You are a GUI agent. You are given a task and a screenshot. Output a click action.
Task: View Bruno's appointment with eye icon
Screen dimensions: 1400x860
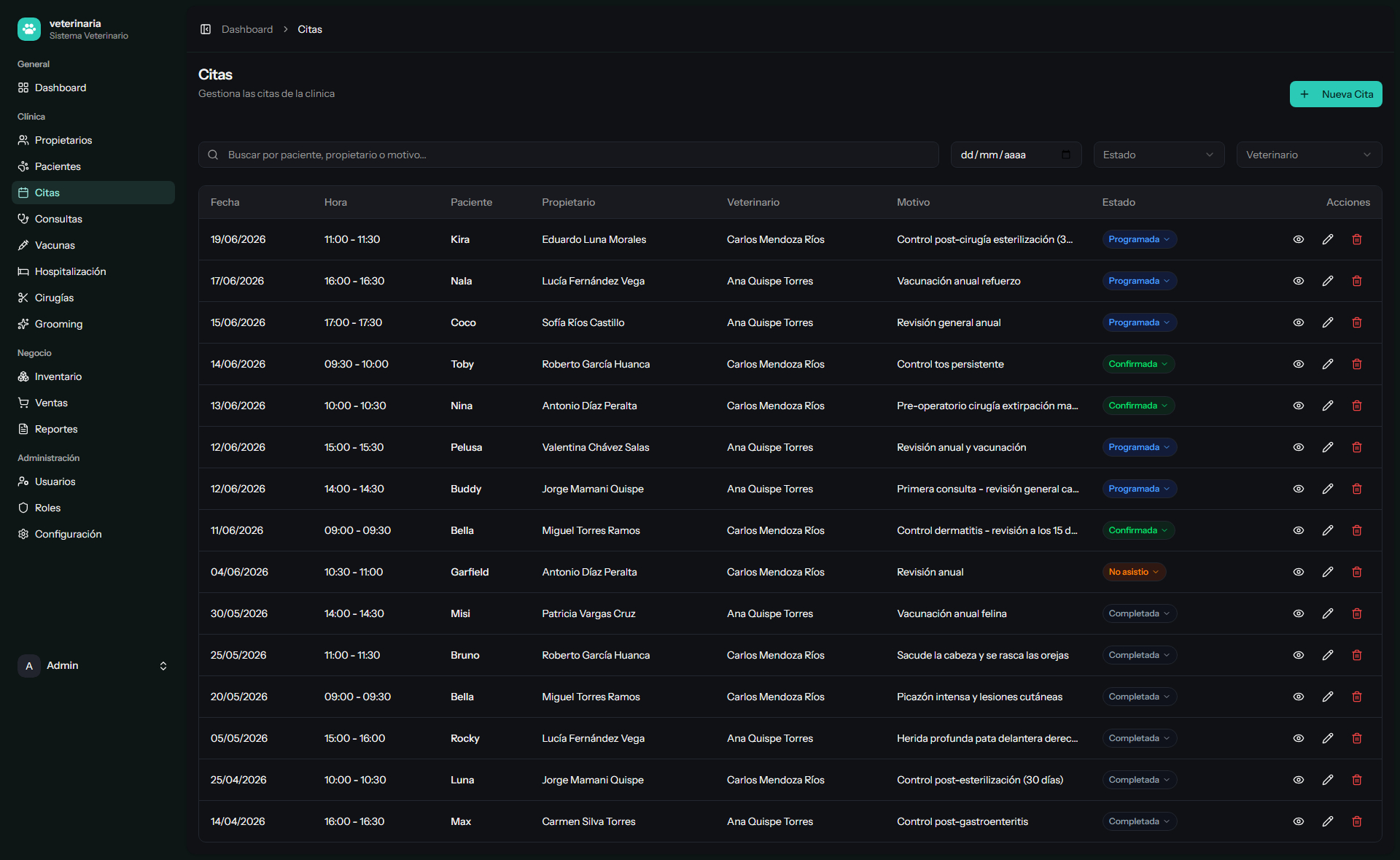(1299, 655)
